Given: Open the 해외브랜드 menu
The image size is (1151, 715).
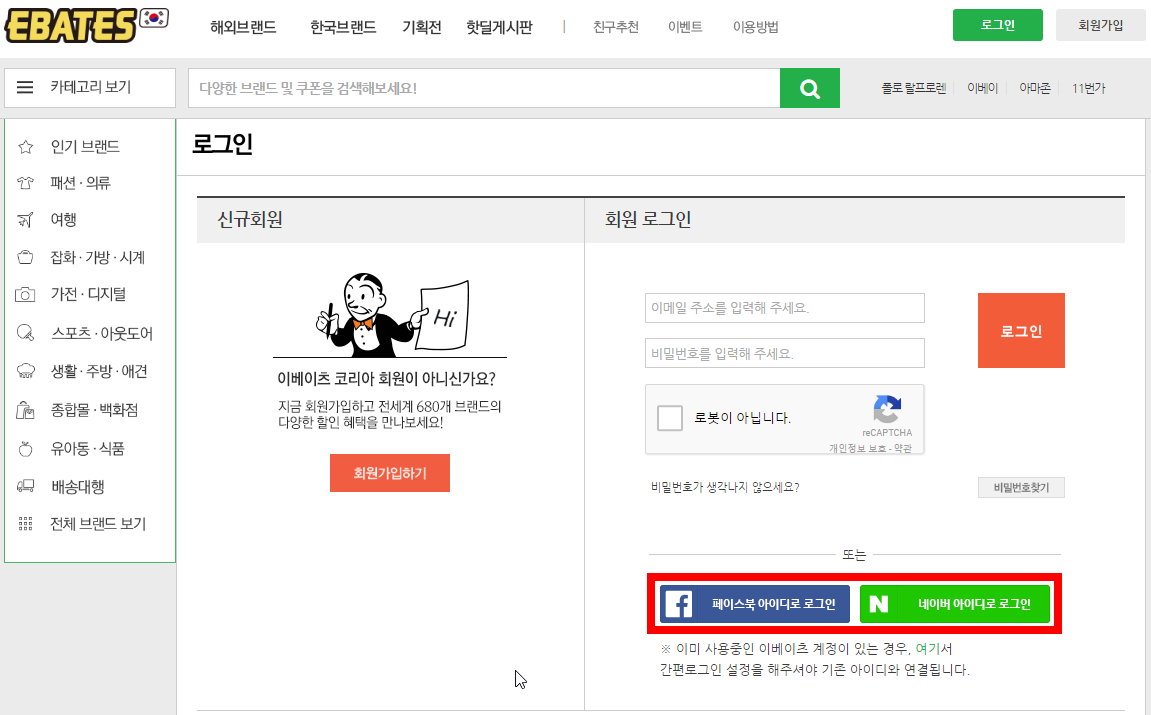Looking at the screenshot, I should (243, 27).
